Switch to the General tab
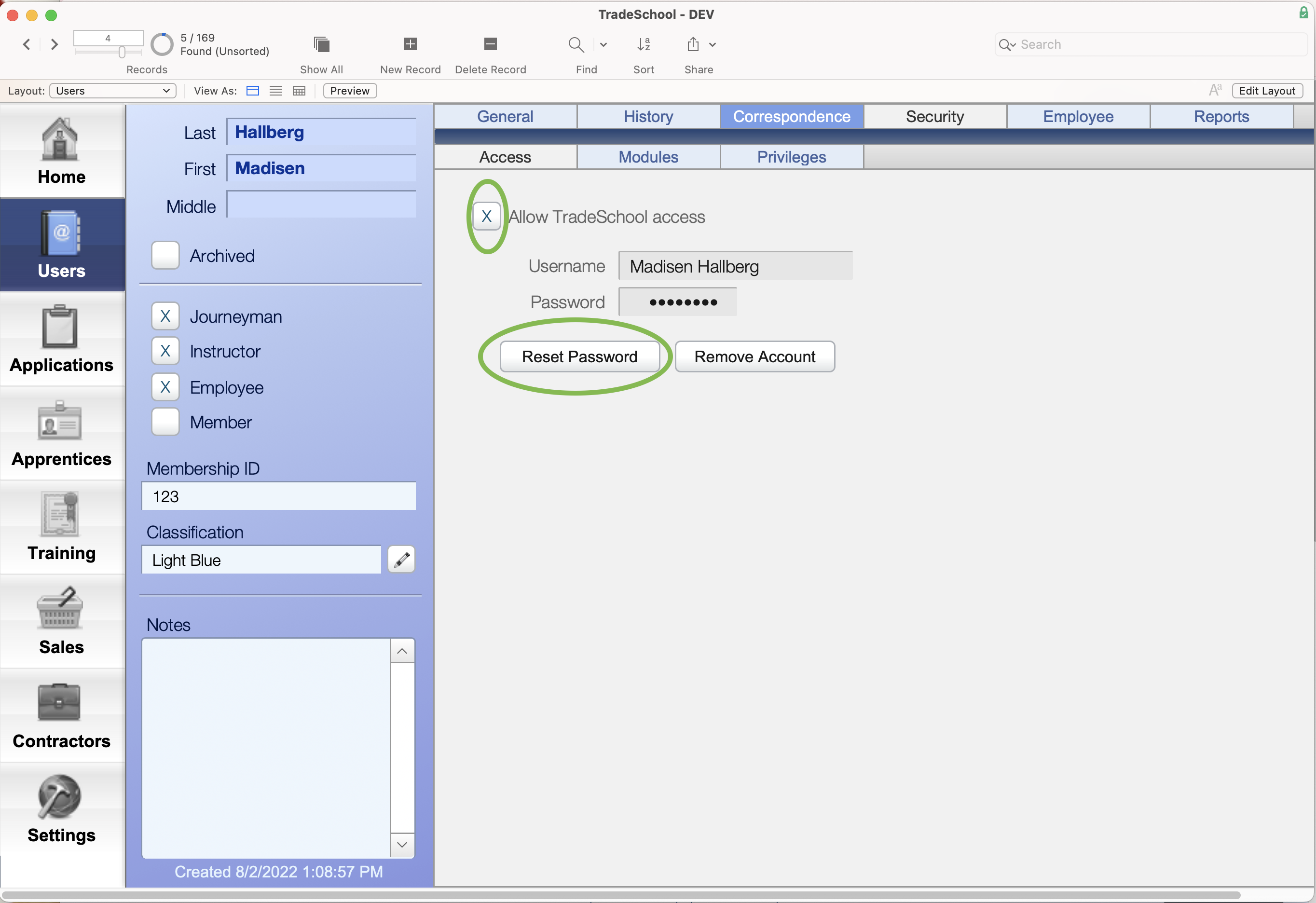Viewport: 1316px width, 903px height. pos(505,117)
